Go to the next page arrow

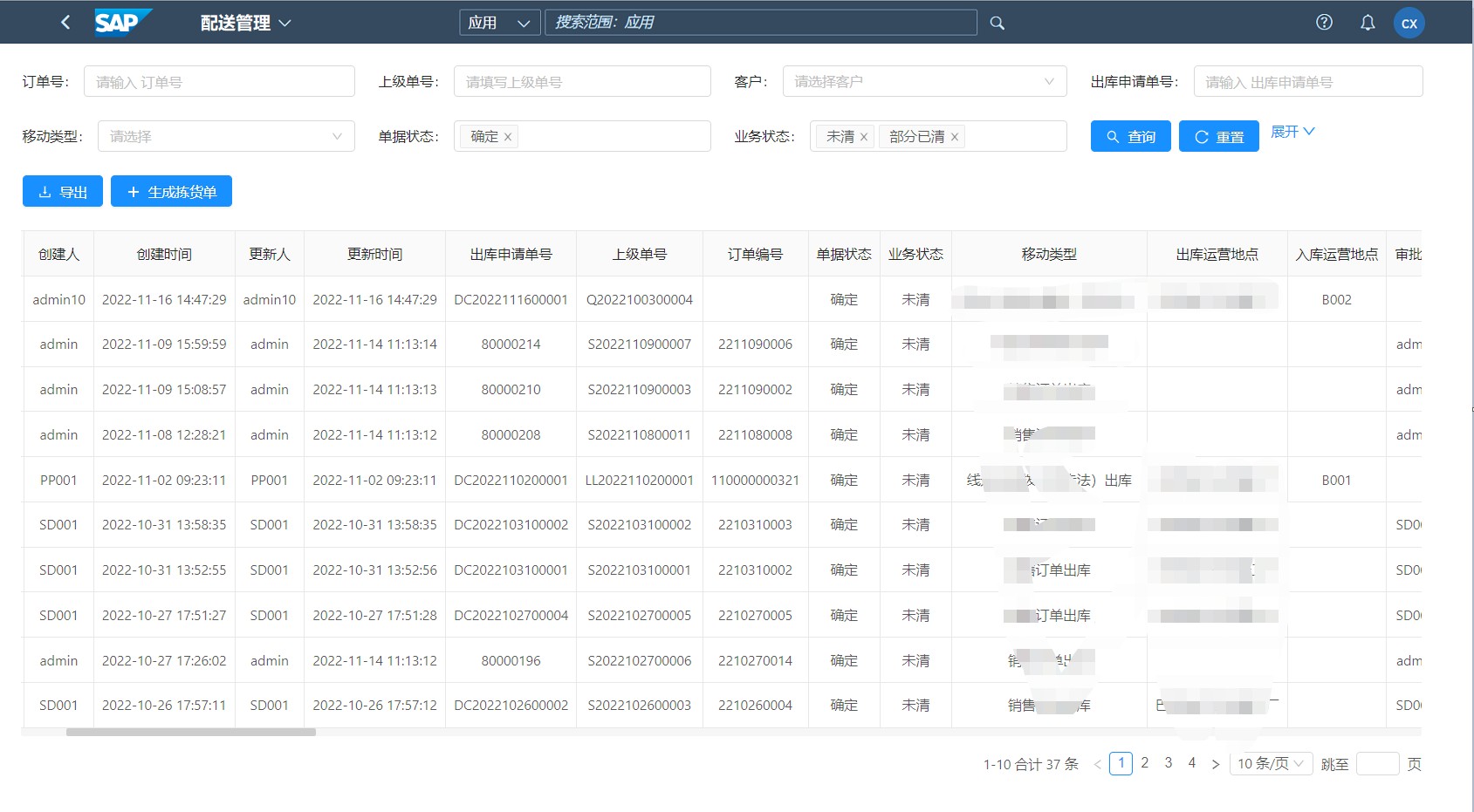1216,764
